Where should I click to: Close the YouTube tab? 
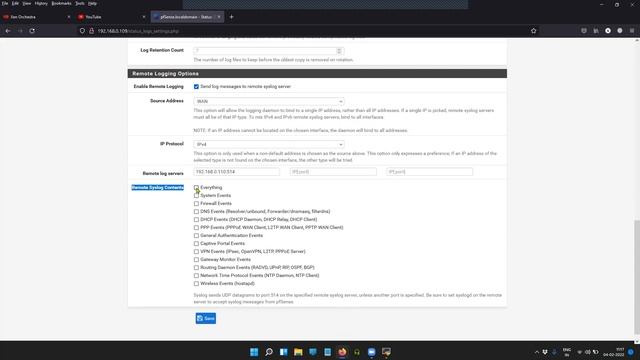coord(144,17)
